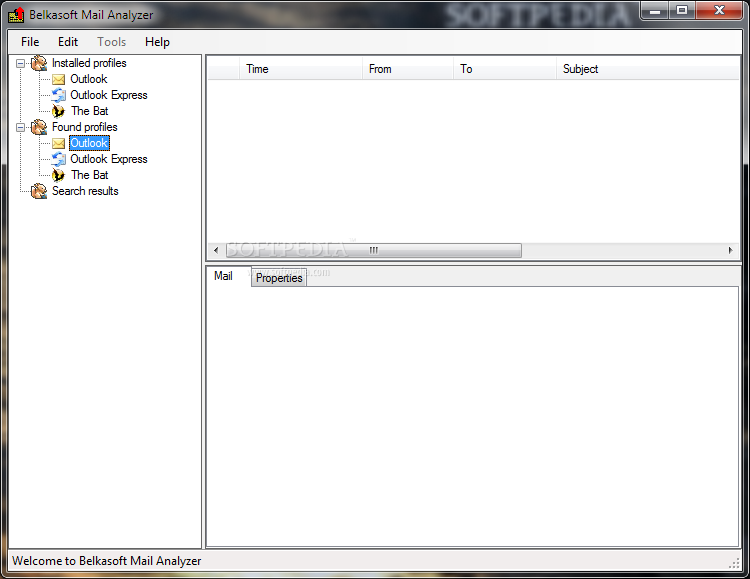Screen dimensions: 750x579
Task: Select The Bat under Found profiles
Action: pyautogui.click(x=90, y=175)
